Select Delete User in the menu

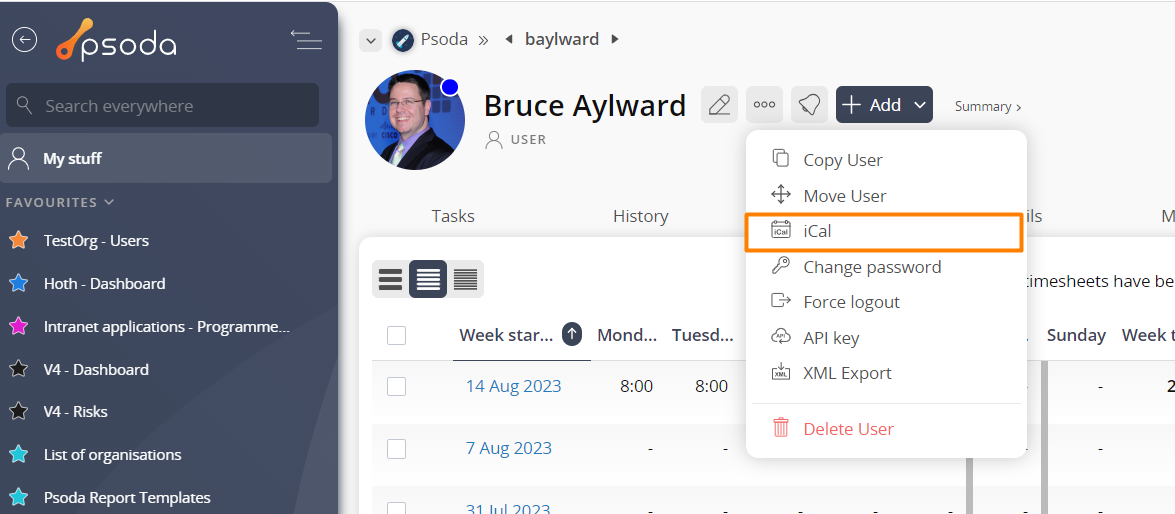pyautogui.click(x=848, y=429)
